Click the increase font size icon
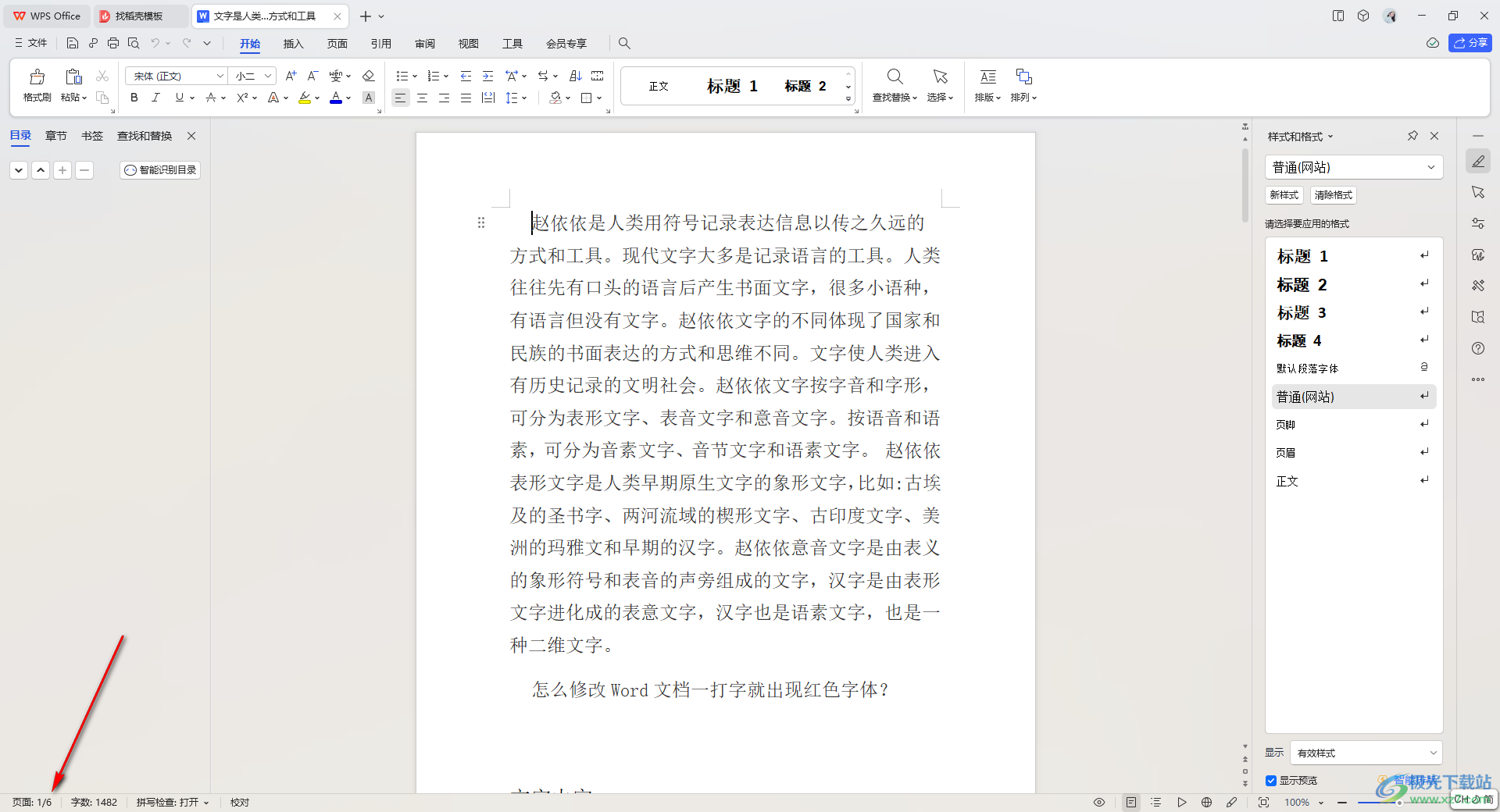 pos(291,76)
